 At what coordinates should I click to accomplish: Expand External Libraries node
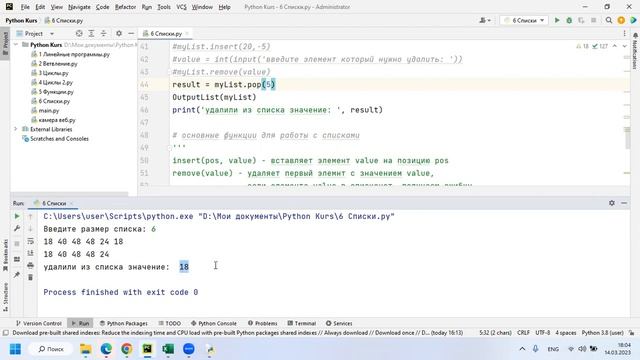coord(16,129)
